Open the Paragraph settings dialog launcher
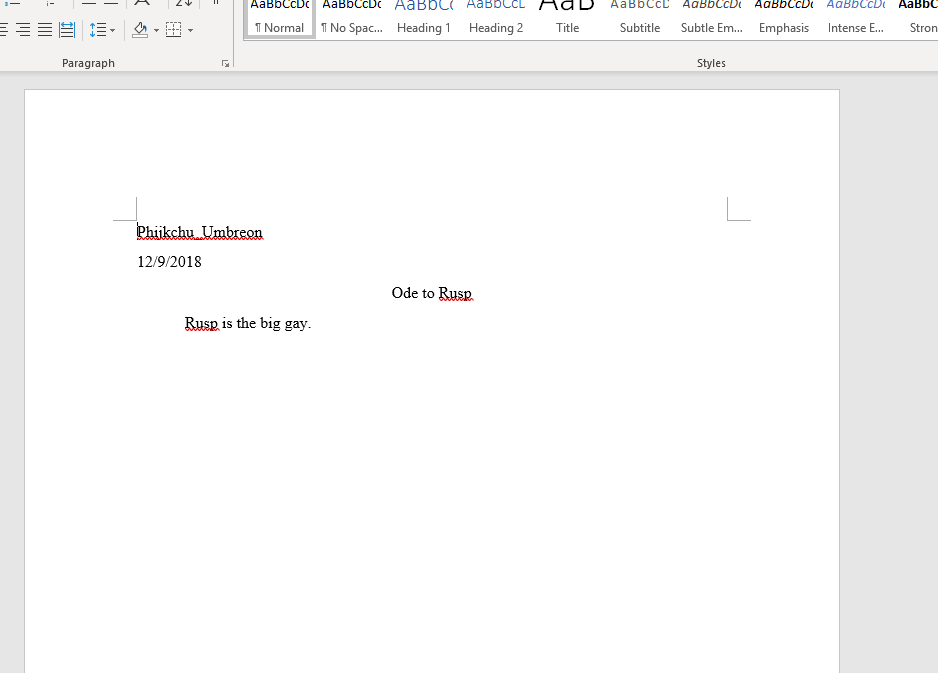The height and width of the screenshot is (673, 938). [226, 63]
